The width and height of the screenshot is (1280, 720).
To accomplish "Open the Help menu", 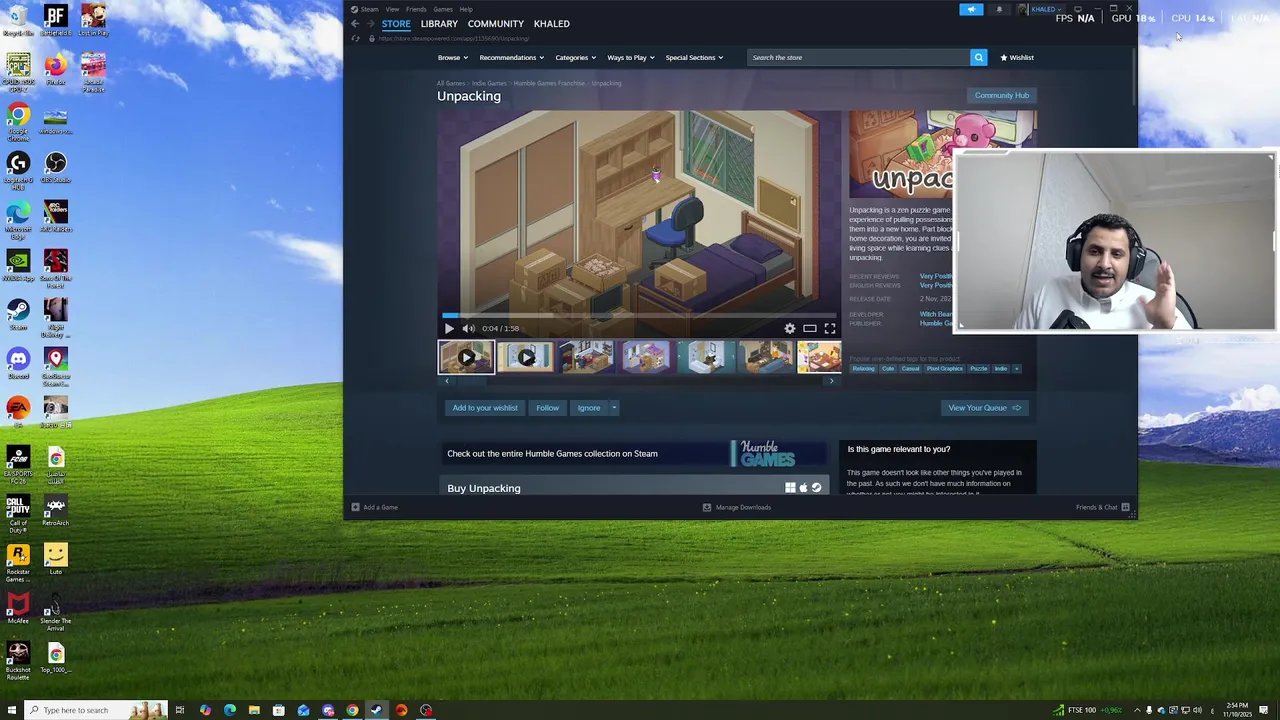I will [466, 9].
